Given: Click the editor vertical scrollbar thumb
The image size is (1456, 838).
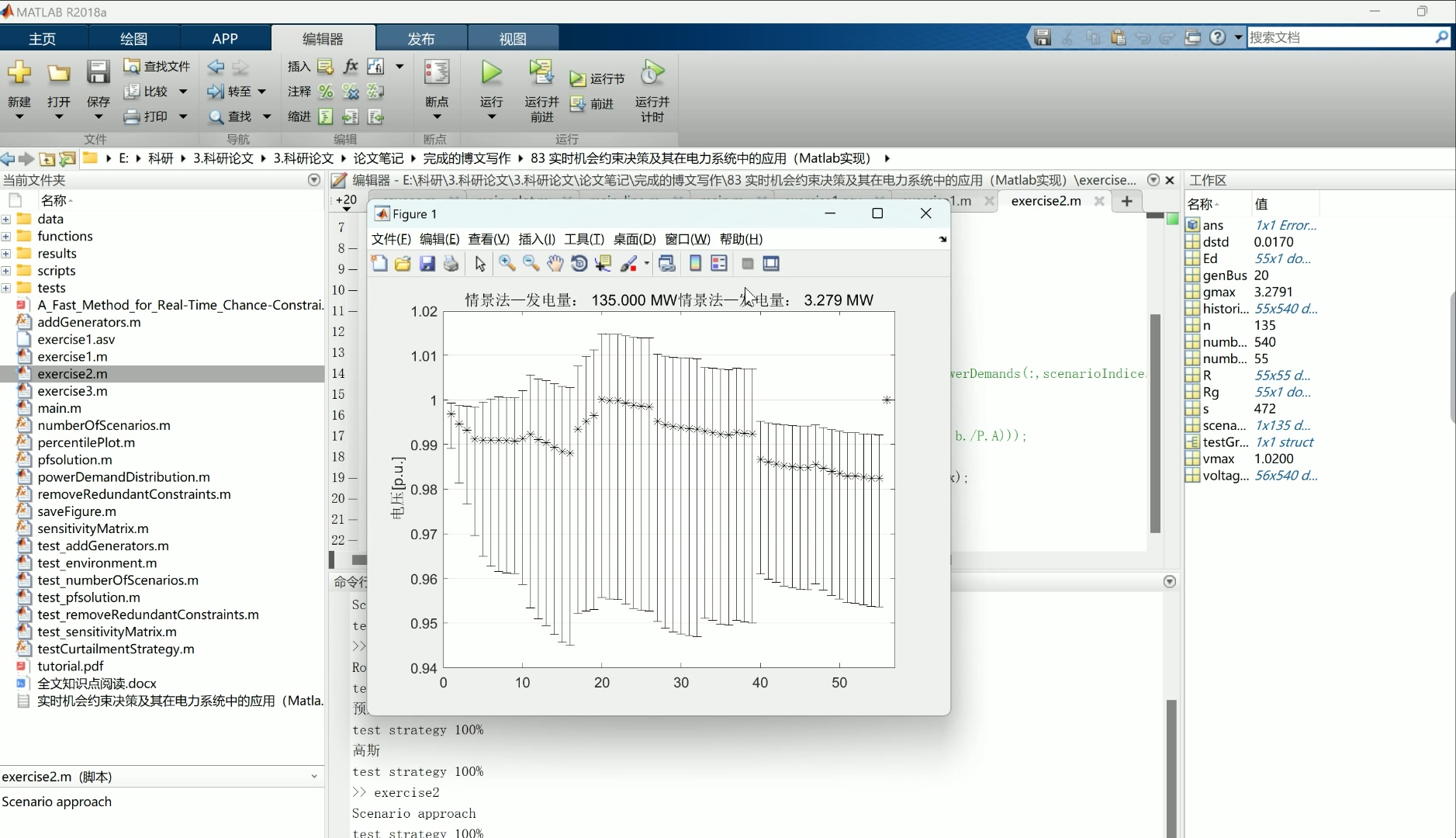Looking at the screenshot, I should pyautogui.click(x=1155, y=423).
